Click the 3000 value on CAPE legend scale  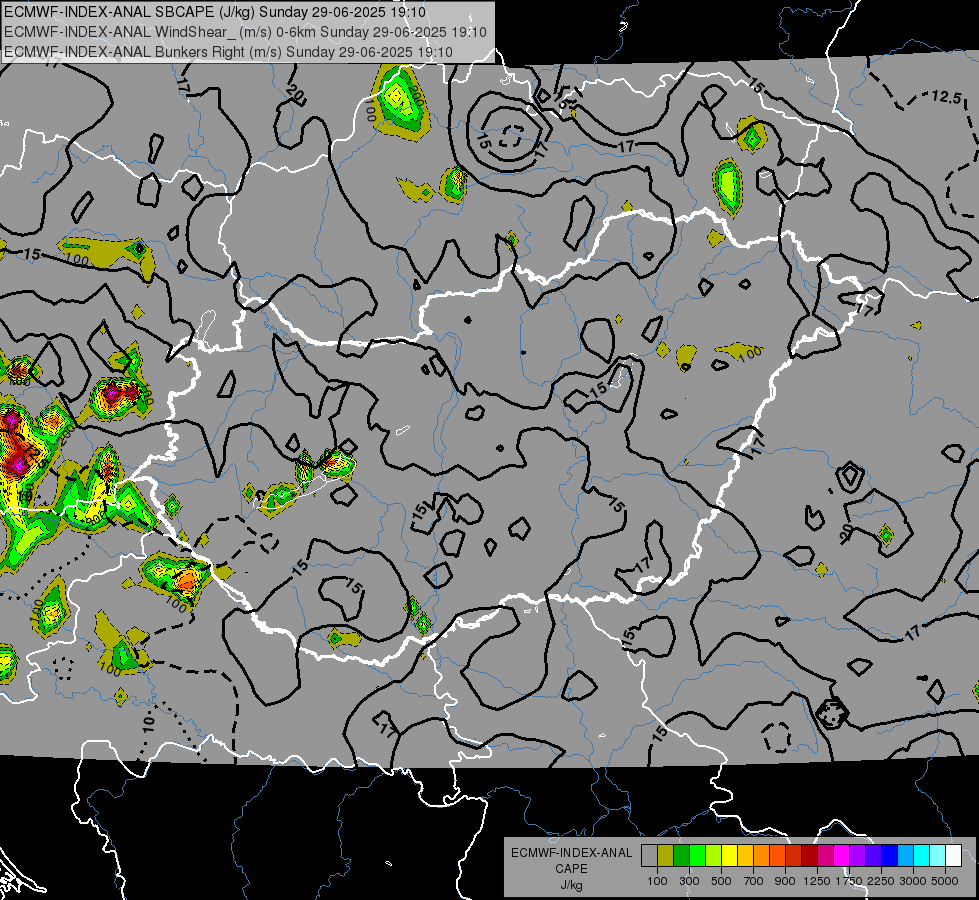913,881
